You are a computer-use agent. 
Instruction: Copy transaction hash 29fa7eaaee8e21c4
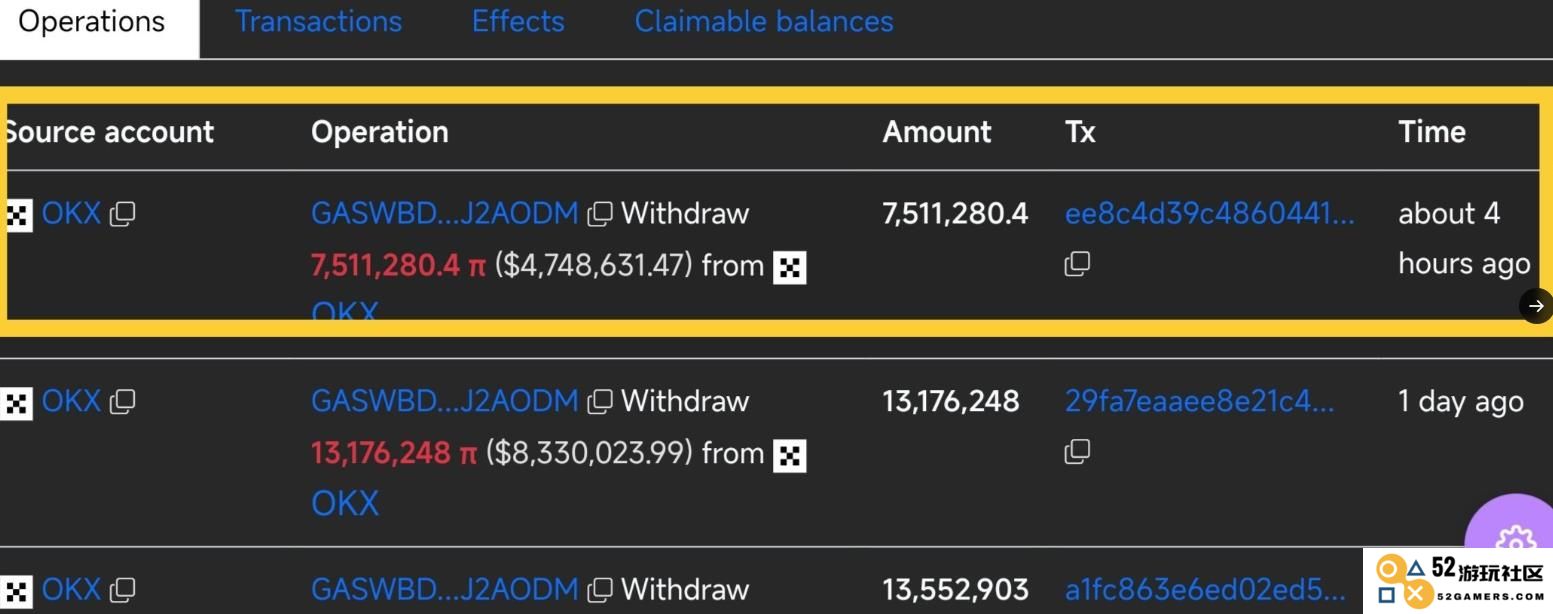[1077, 452]
